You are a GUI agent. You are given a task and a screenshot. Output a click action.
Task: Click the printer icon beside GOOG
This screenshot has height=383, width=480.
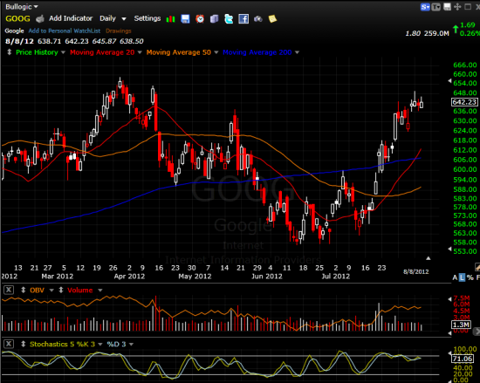click(x=40, y=19)
